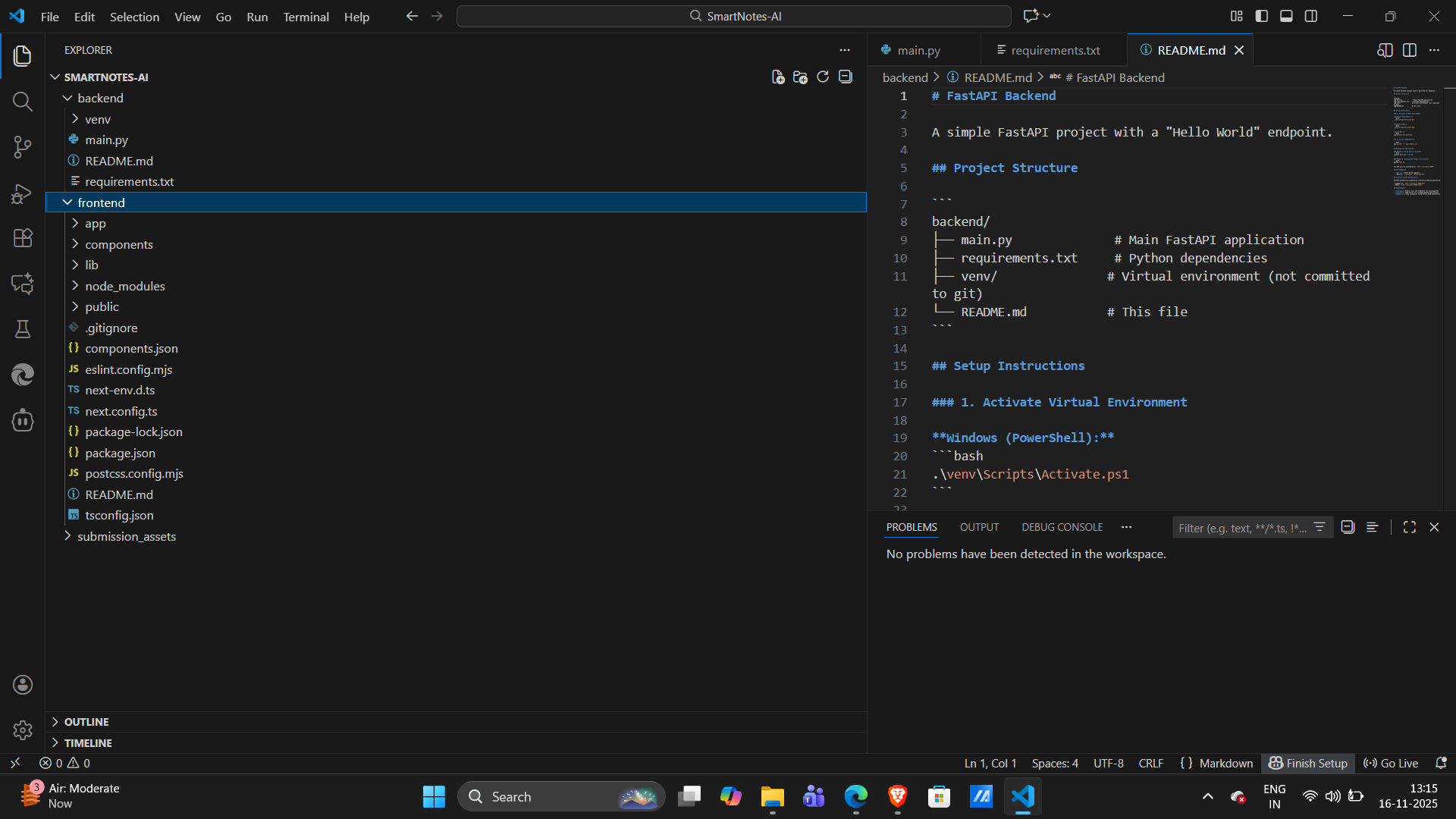Open the Source Control view

(22, 147)
